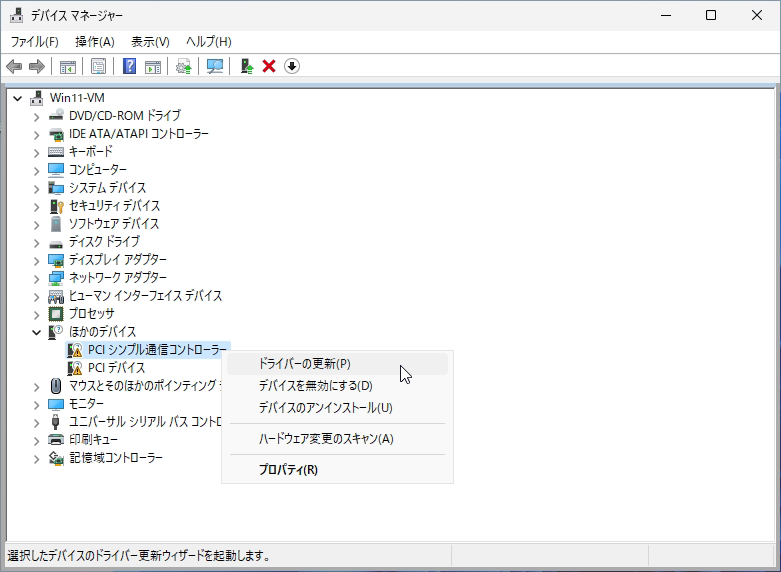Choose プロパティ(R) in context menu

337,469
